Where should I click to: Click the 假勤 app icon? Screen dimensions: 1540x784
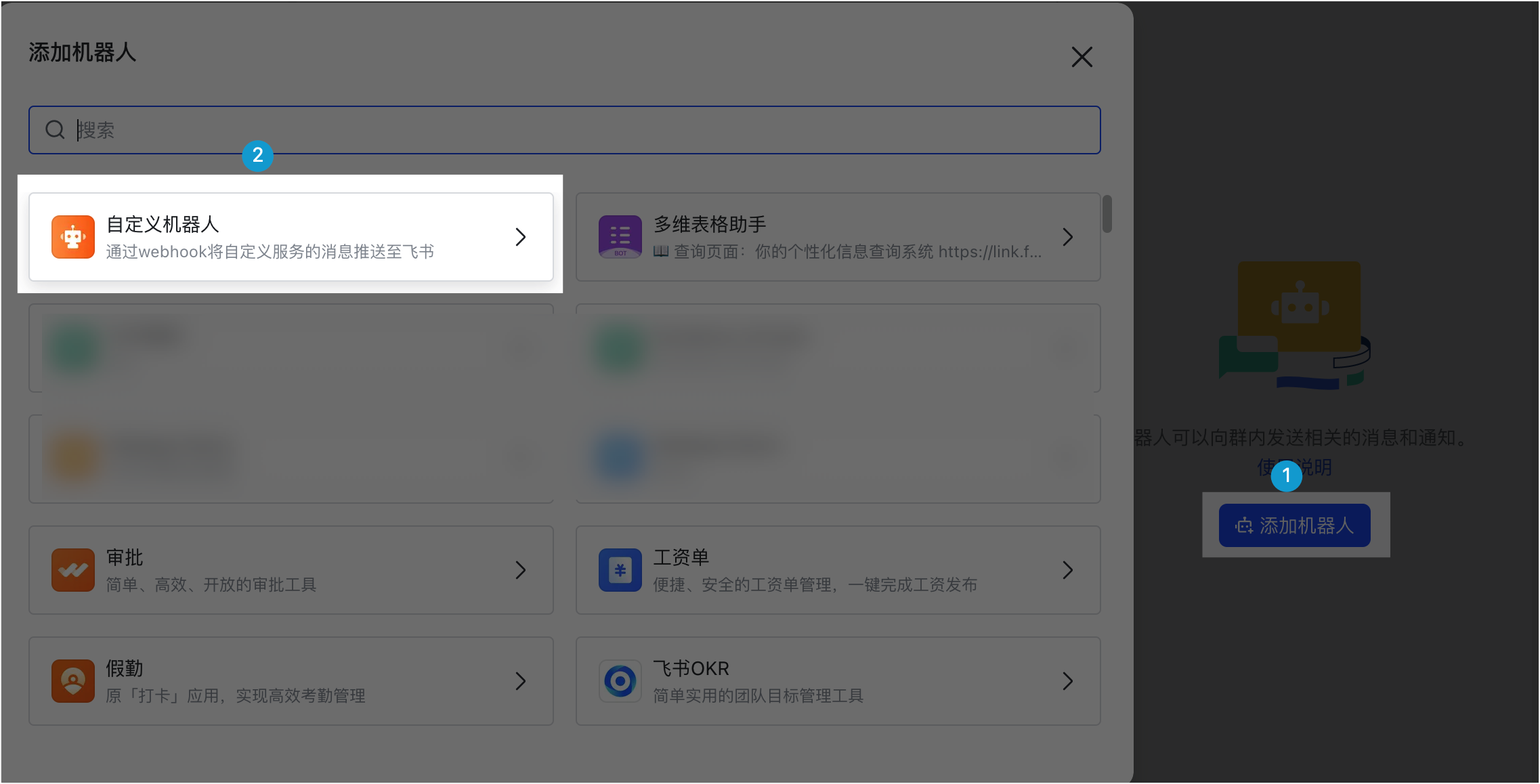click(x=72, y=681)
